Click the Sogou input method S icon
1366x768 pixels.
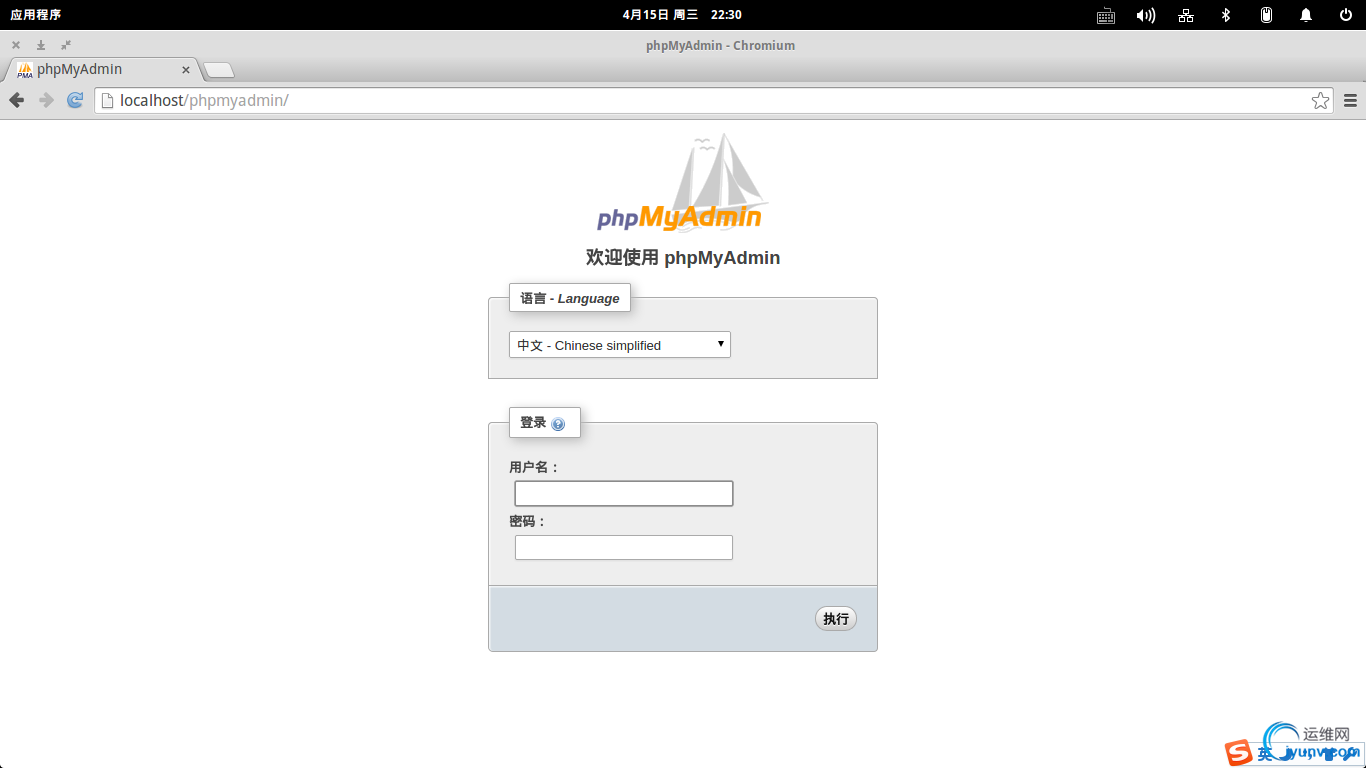(1240, 752)
